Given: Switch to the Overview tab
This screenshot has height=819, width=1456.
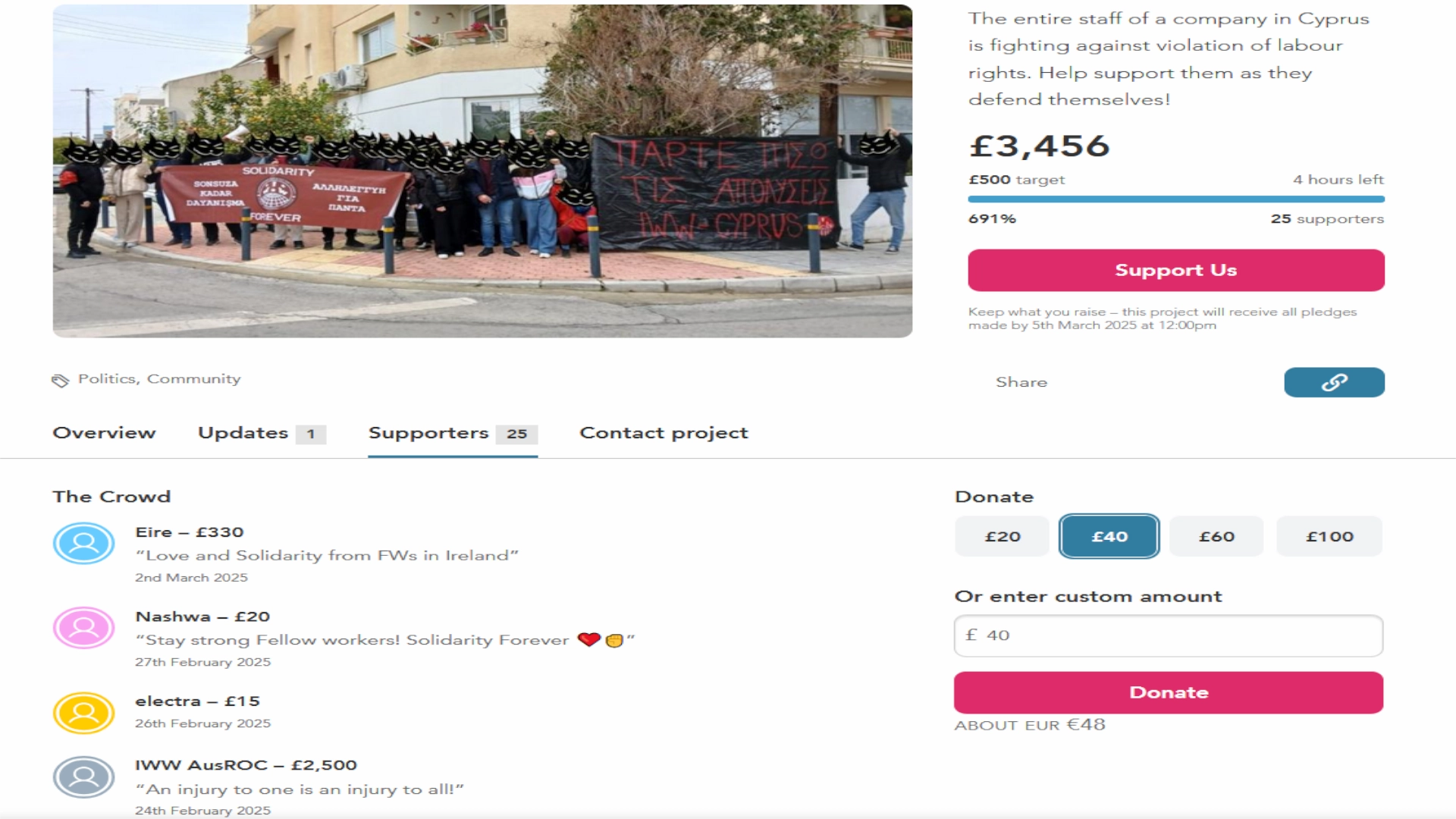Looking at the screenshot, I should coord(104,433).
